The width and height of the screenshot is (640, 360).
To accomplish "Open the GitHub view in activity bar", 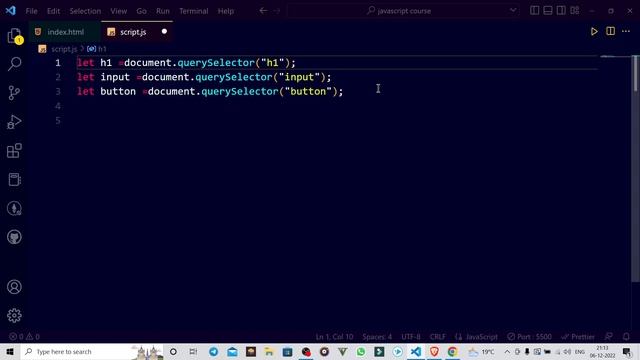I will point(14,237).
